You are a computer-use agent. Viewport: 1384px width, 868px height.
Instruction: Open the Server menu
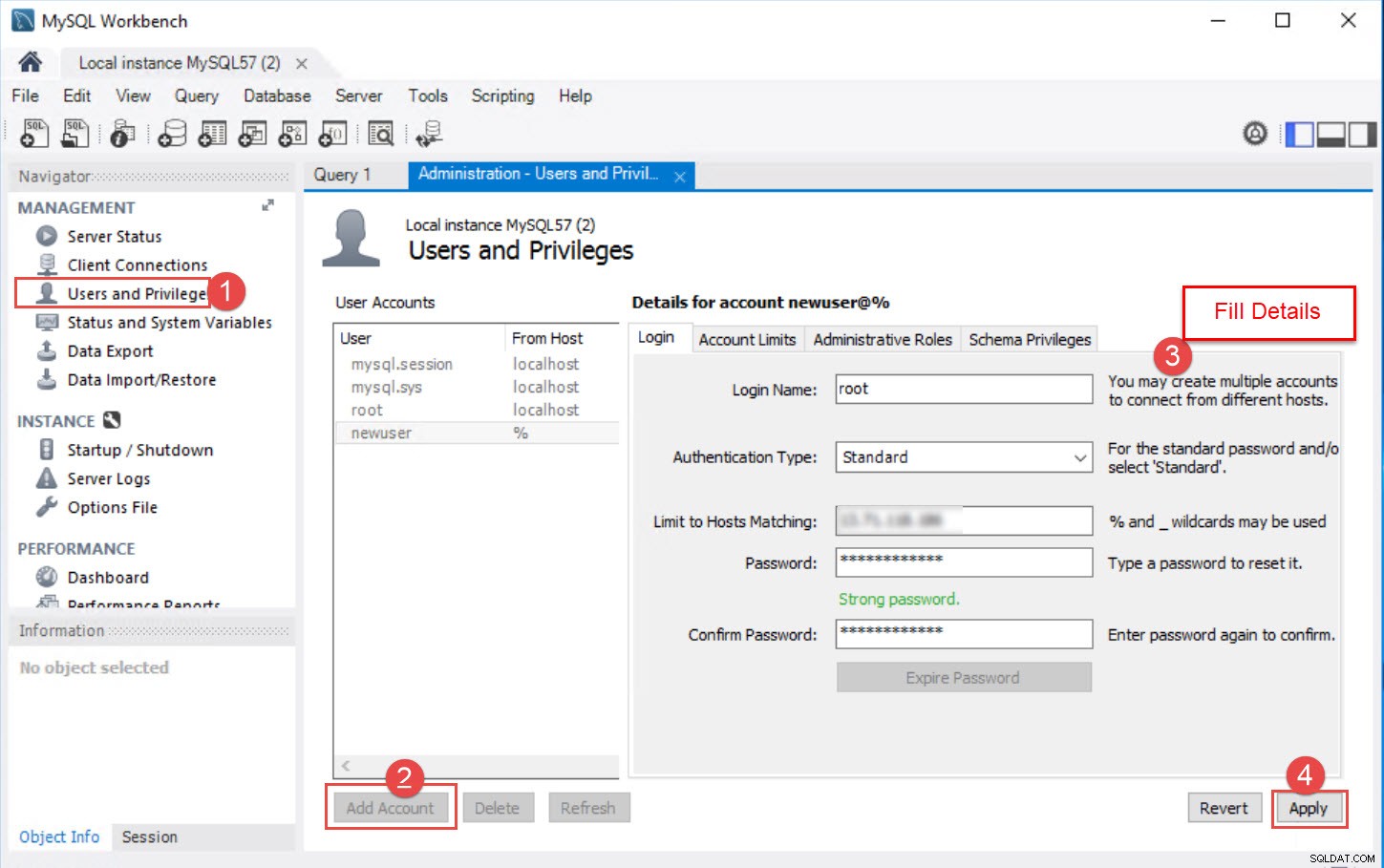[358, 95]
